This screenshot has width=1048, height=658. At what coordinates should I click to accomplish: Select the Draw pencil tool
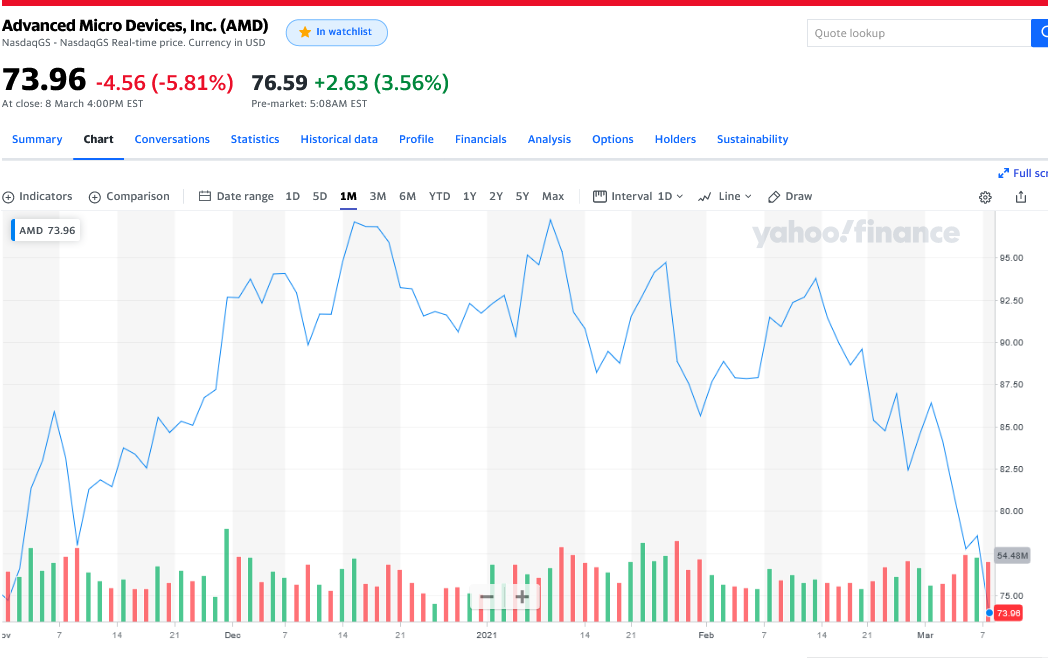790,197
